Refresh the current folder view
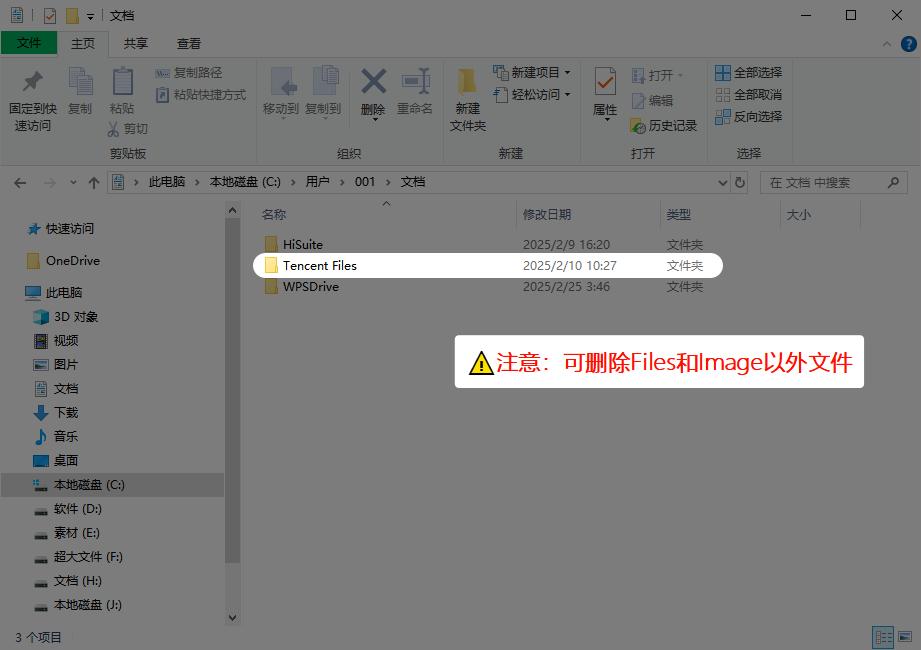This screenshot has height=650, width=921. [740, 183]
